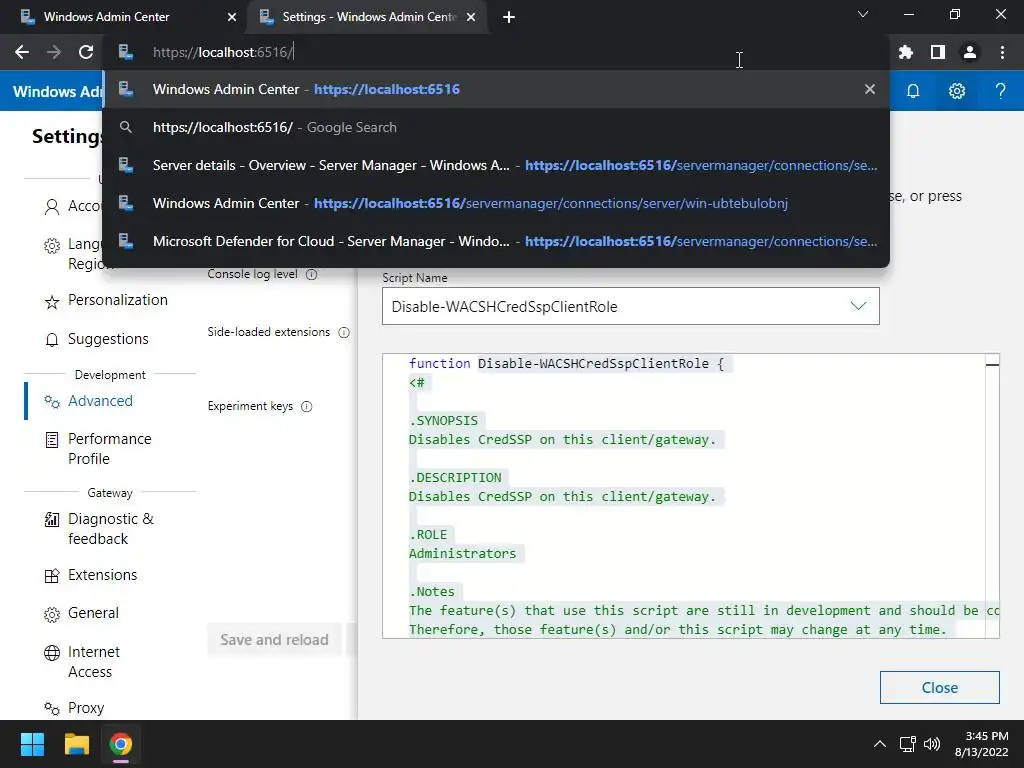Remove the Windows Admin Center suggestion with X

(869, 89)
